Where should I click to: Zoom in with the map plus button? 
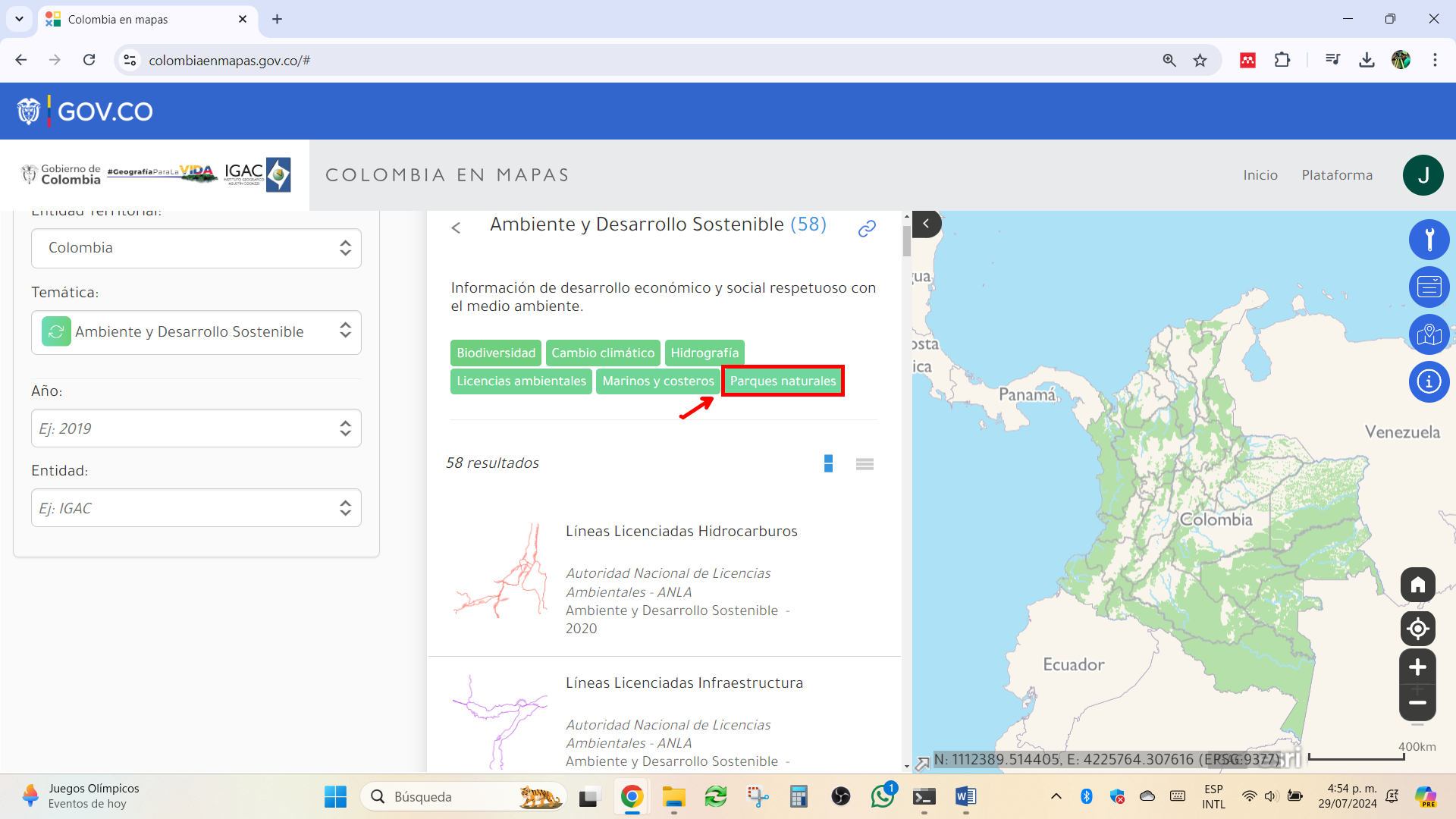(x=1417, y=667)
